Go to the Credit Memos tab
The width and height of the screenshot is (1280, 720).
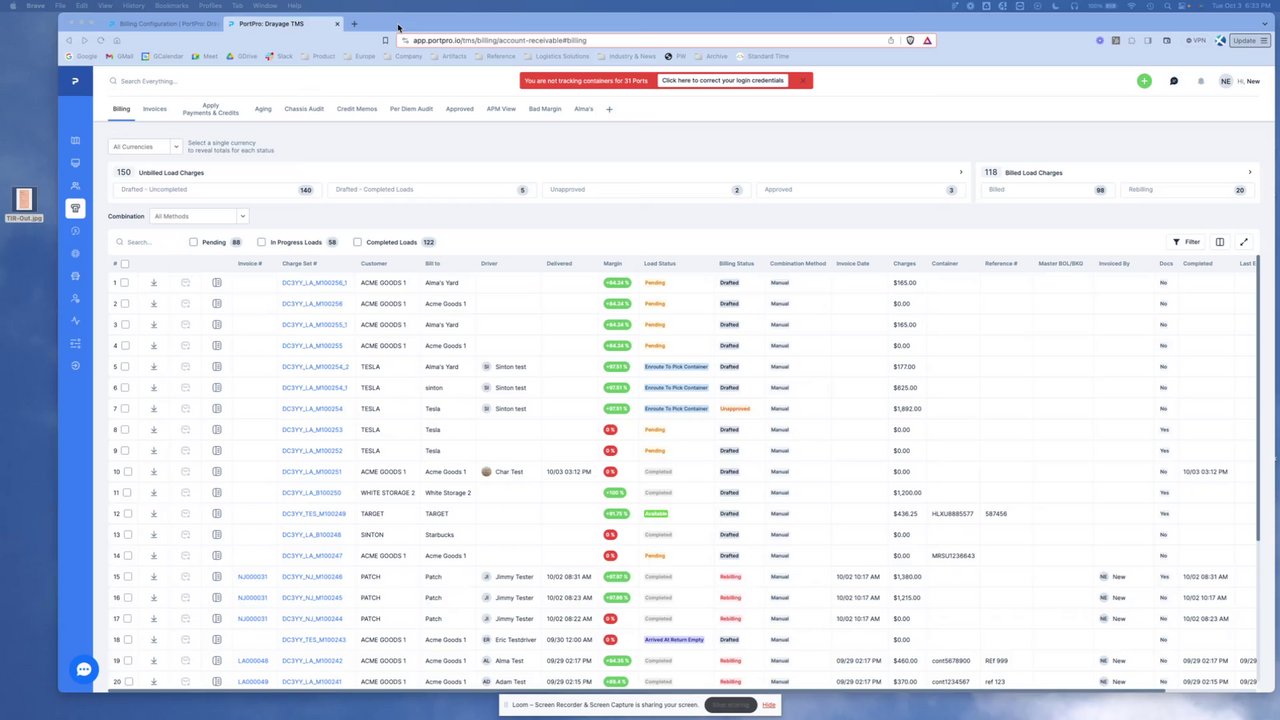pyautogui.click(x=357, y=109)
